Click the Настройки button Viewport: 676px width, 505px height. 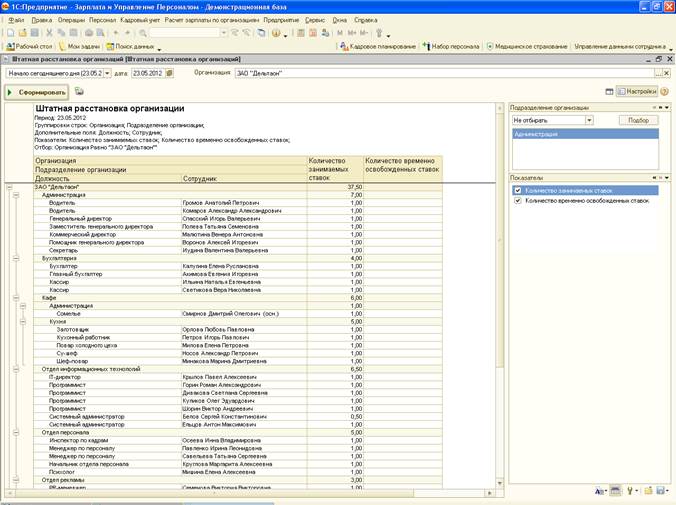636,92
